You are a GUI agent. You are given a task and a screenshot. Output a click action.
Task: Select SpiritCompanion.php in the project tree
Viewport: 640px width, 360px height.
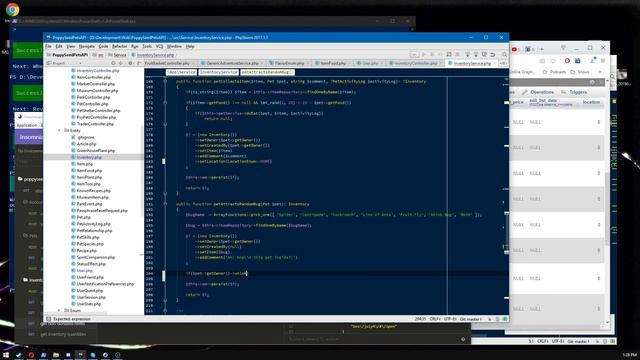click(96, 258)
